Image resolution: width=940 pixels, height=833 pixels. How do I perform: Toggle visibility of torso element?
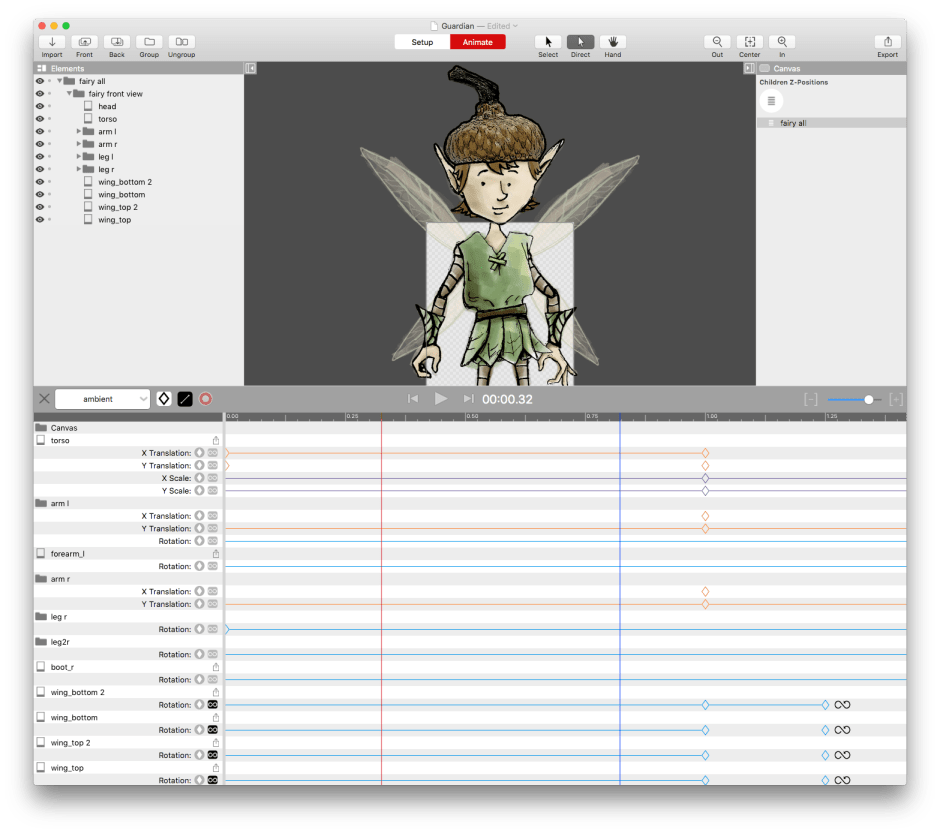(x=40, y=119)
